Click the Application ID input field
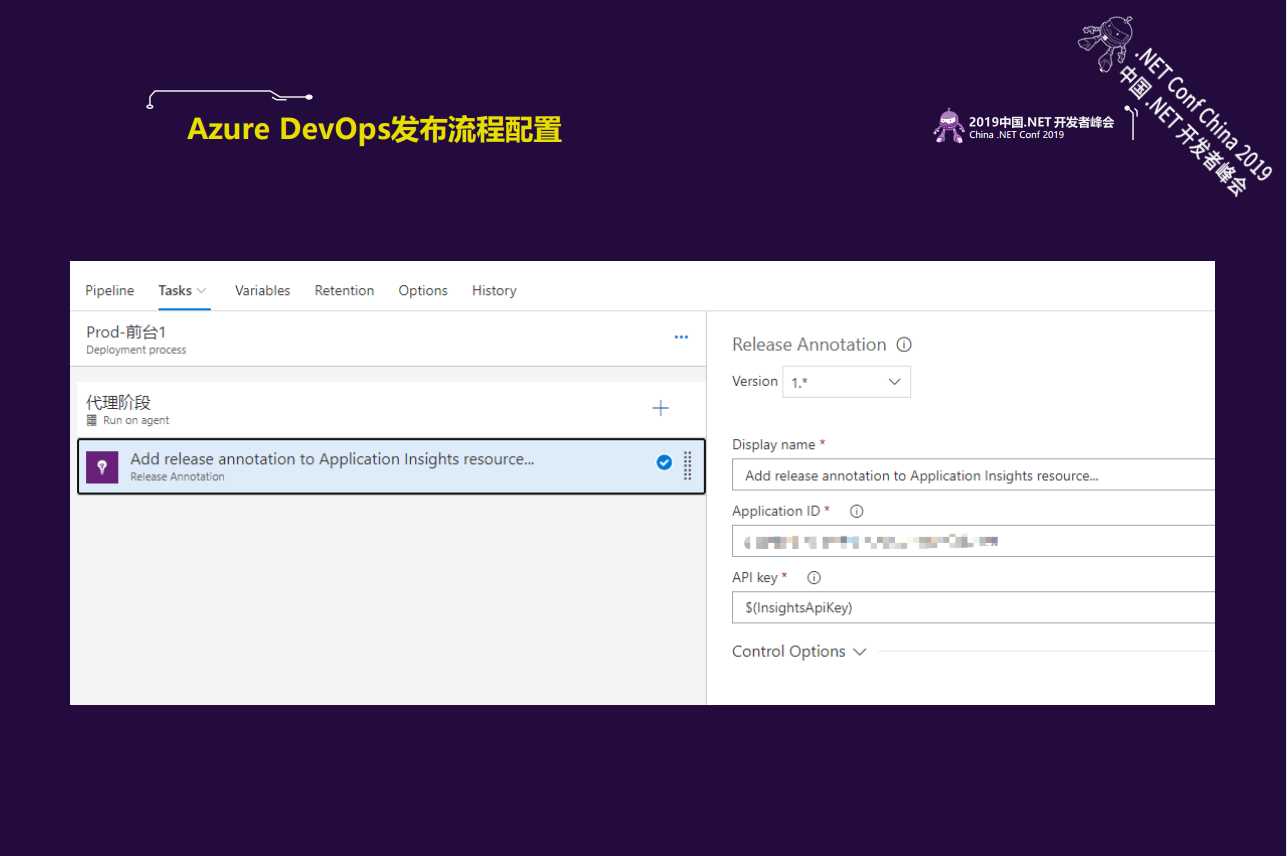 pos(973,541)
